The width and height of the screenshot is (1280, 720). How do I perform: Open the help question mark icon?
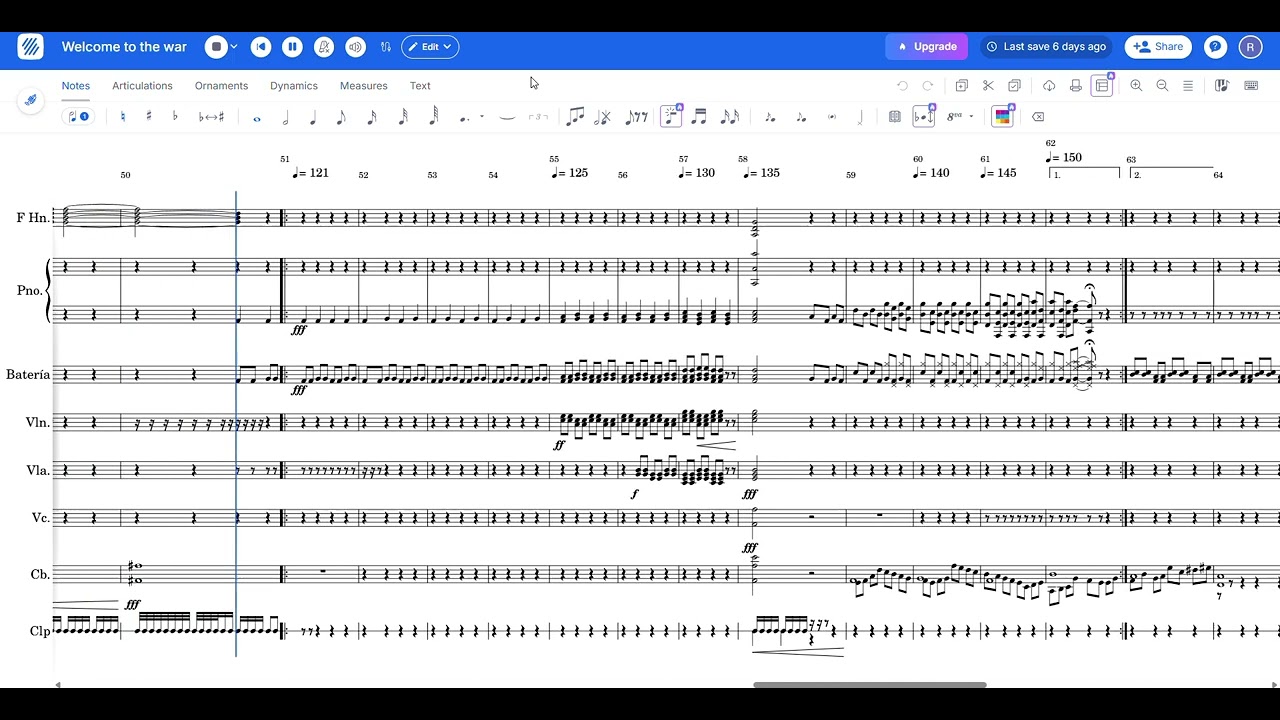[x=1215, y=46]
